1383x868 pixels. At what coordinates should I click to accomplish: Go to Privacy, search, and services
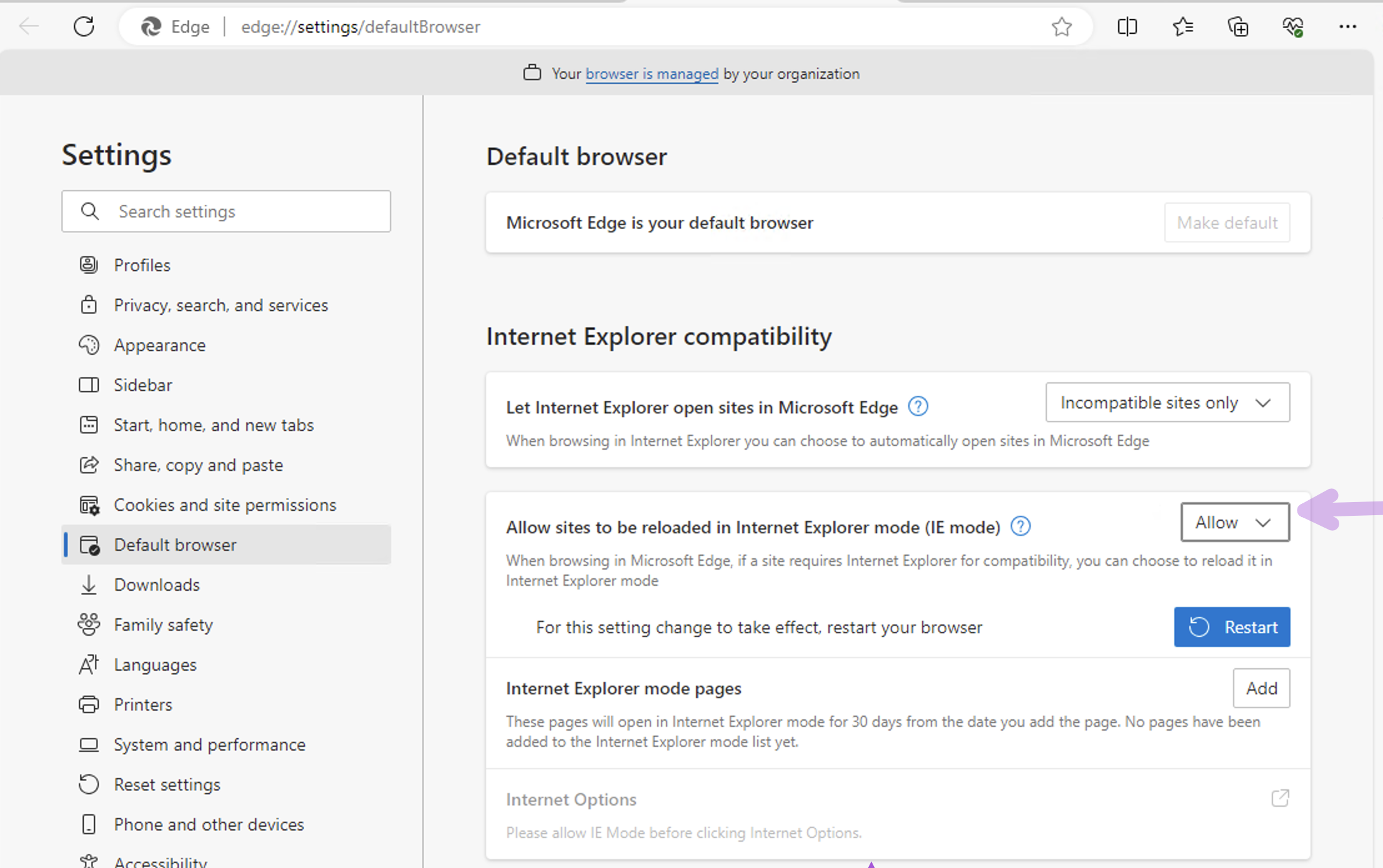click(226, 305)
